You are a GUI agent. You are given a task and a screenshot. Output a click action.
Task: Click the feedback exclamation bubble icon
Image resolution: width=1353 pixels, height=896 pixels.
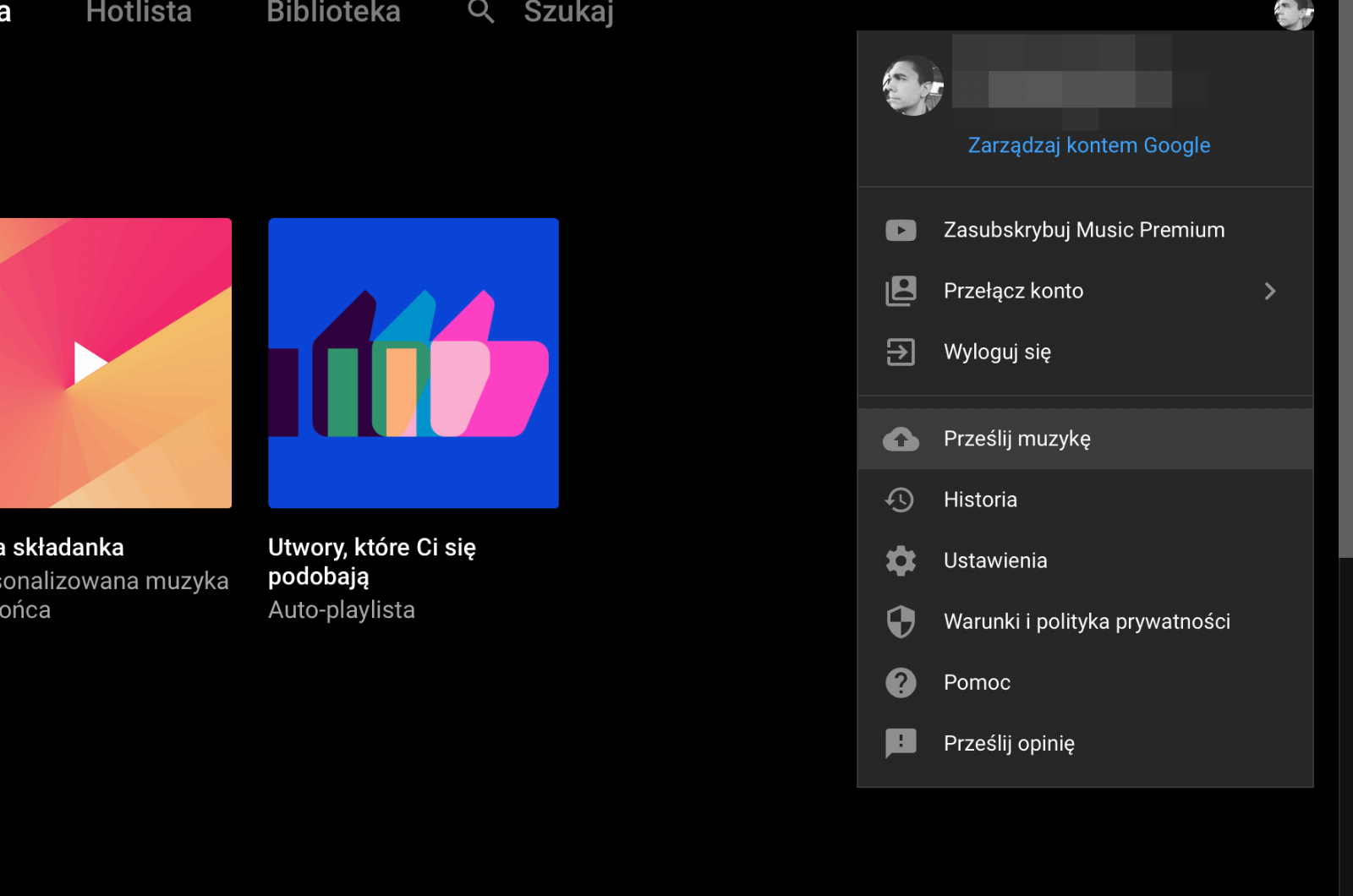tap(901, 744)
